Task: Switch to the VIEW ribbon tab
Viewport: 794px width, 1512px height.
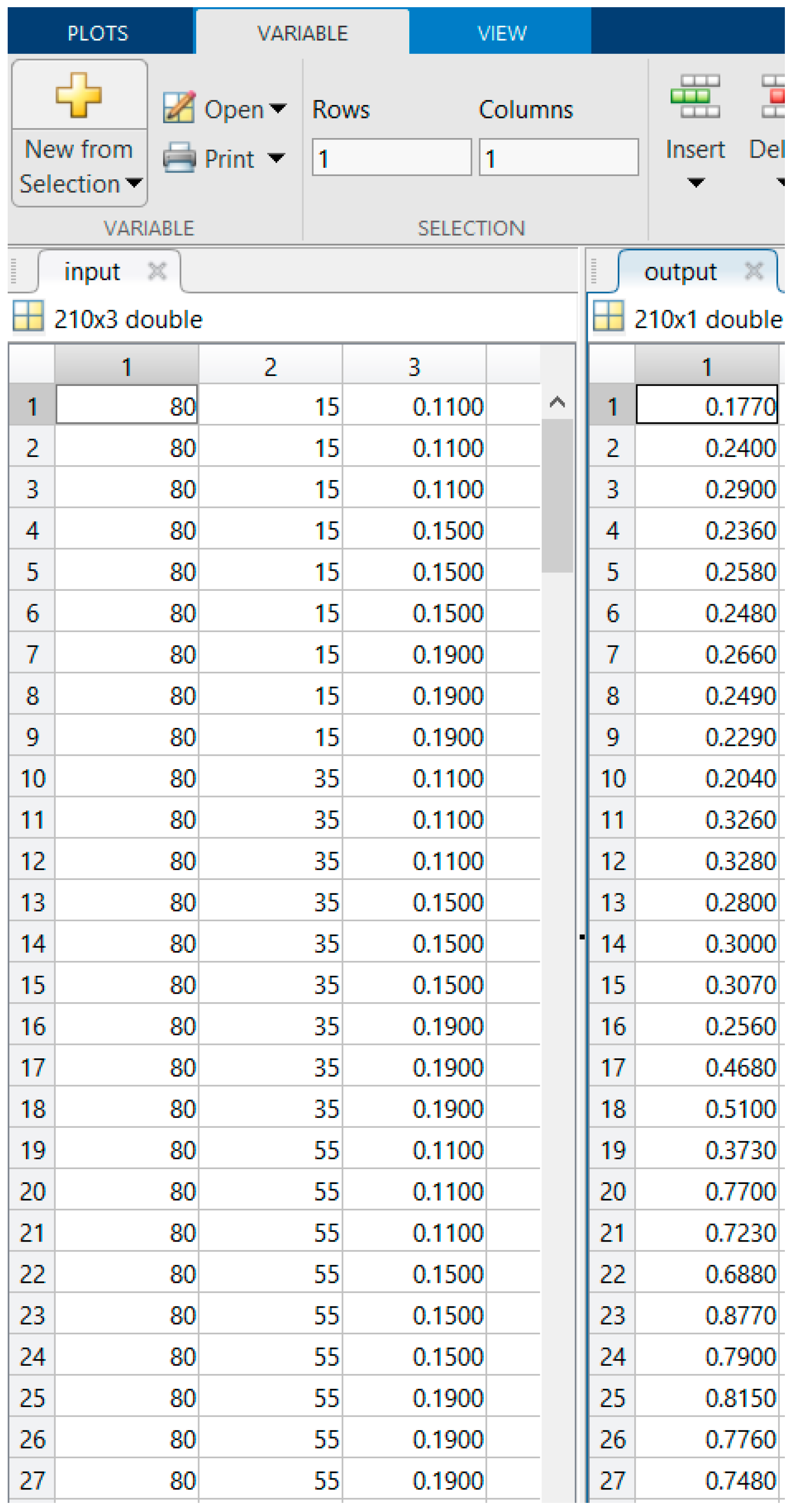Action: tap(501, 33)
